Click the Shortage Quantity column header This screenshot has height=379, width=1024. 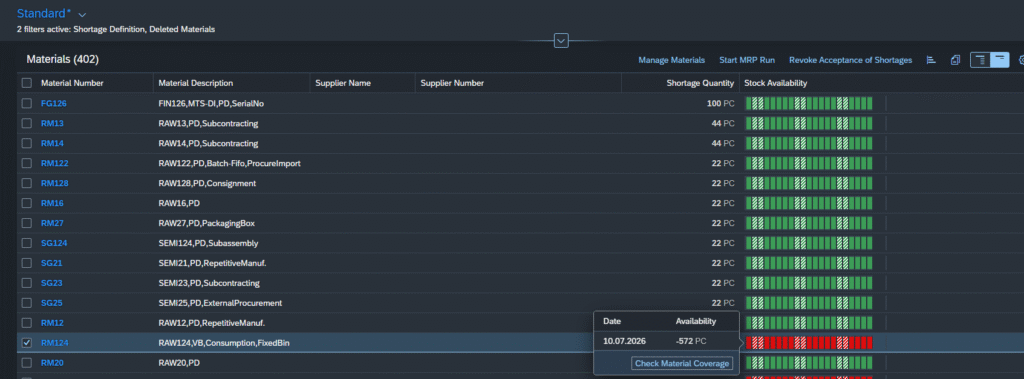pos(700,83)
